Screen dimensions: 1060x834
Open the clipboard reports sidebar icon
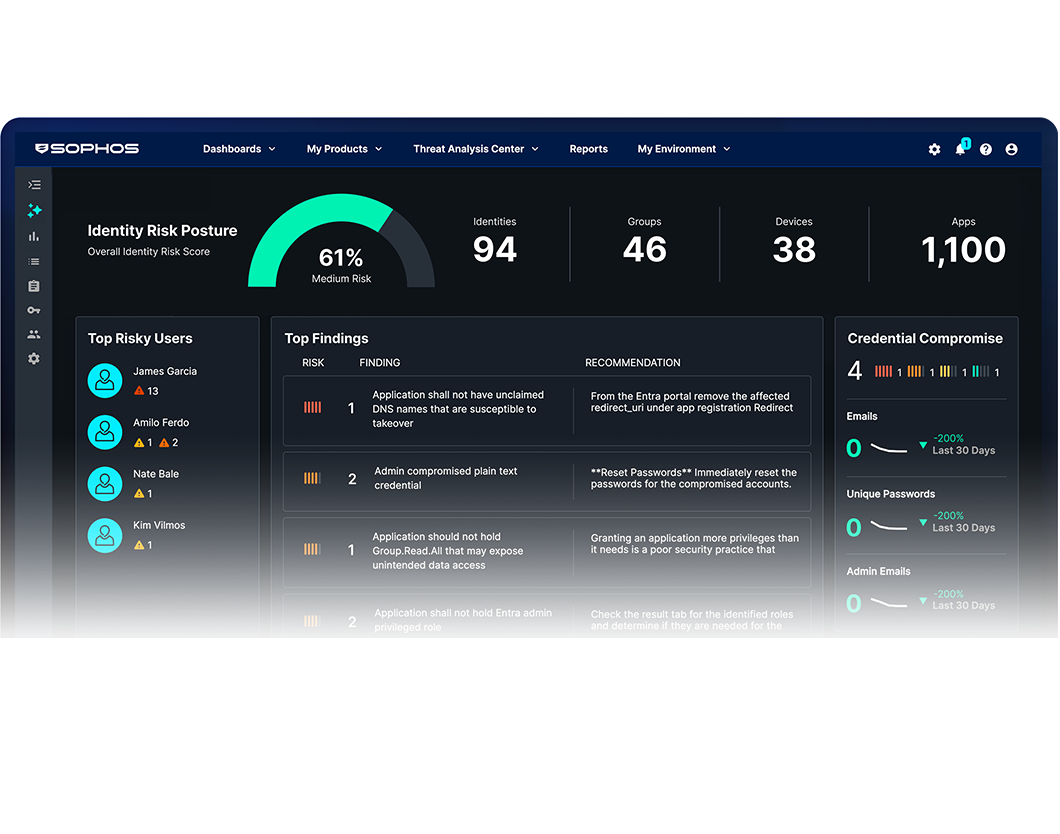click(x=34, y=286)
